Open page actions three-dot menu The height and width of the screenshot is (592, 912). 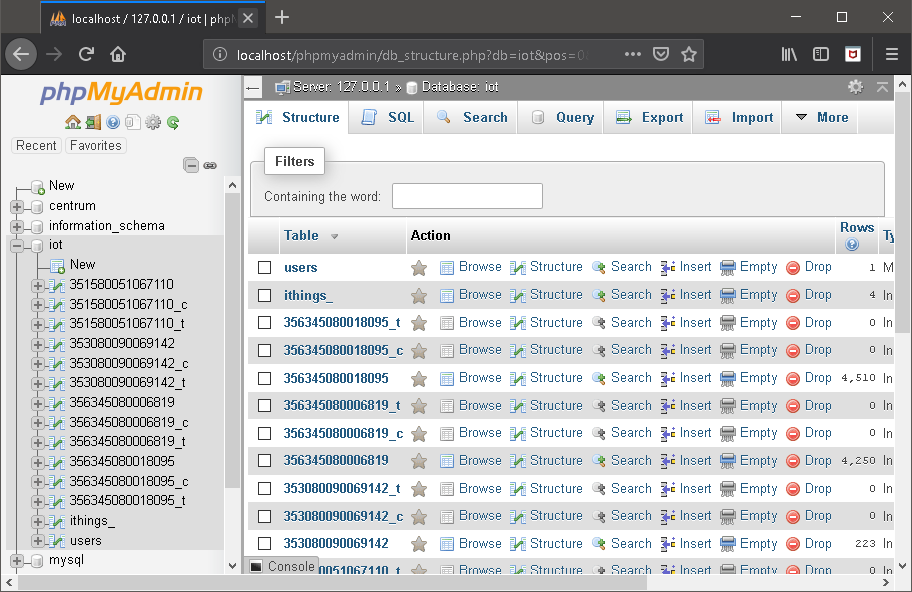633,54
